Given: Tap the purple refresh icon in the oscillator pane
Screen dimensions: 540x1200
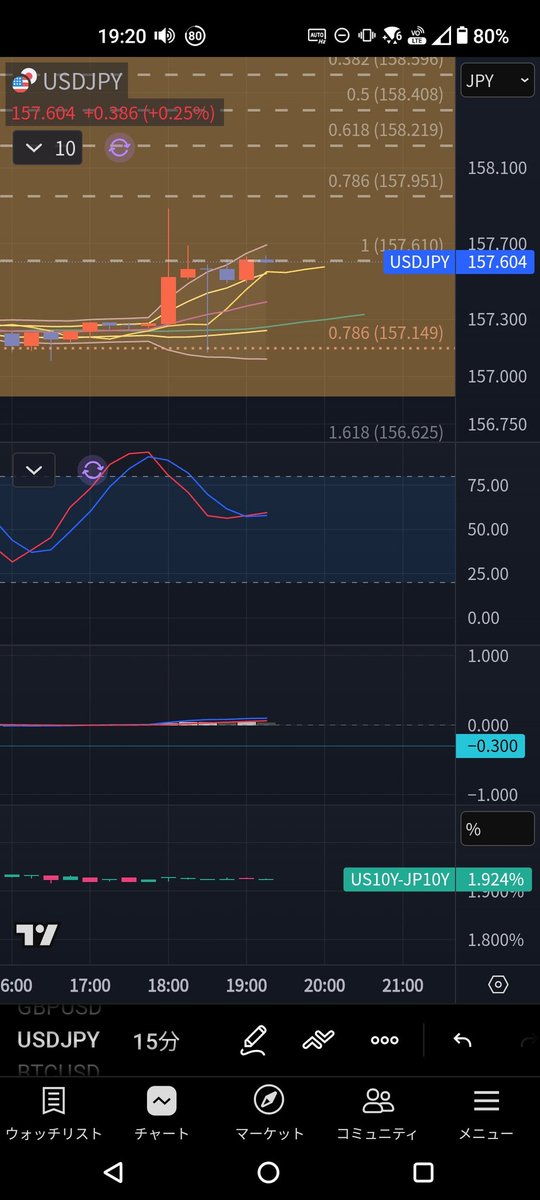Looking at the screenshot, I should pyautogui.click(x=93, y=469).
